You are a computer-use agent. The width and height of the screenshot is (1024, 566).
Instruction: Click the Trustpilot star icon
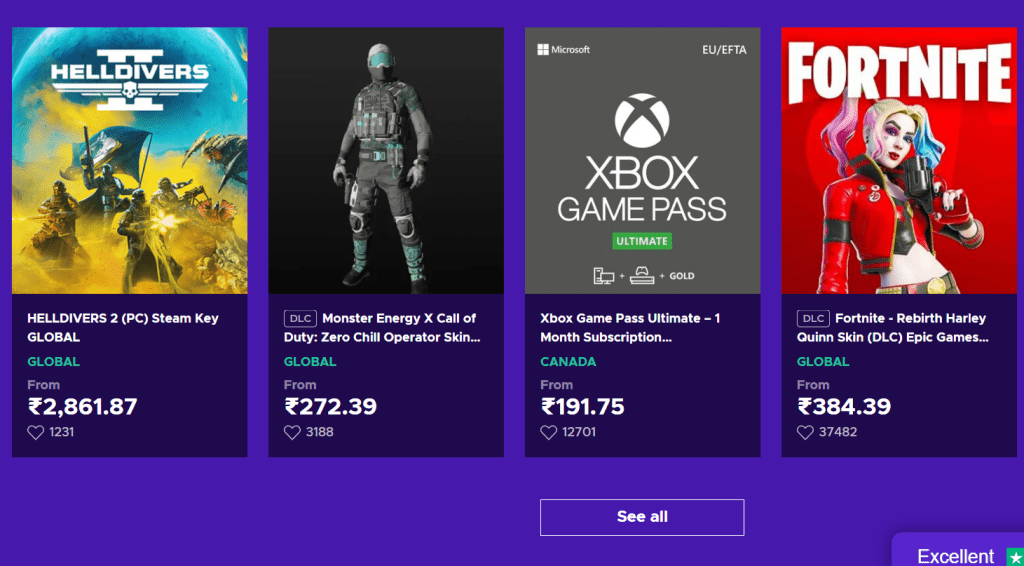[x=1015, y=556]
